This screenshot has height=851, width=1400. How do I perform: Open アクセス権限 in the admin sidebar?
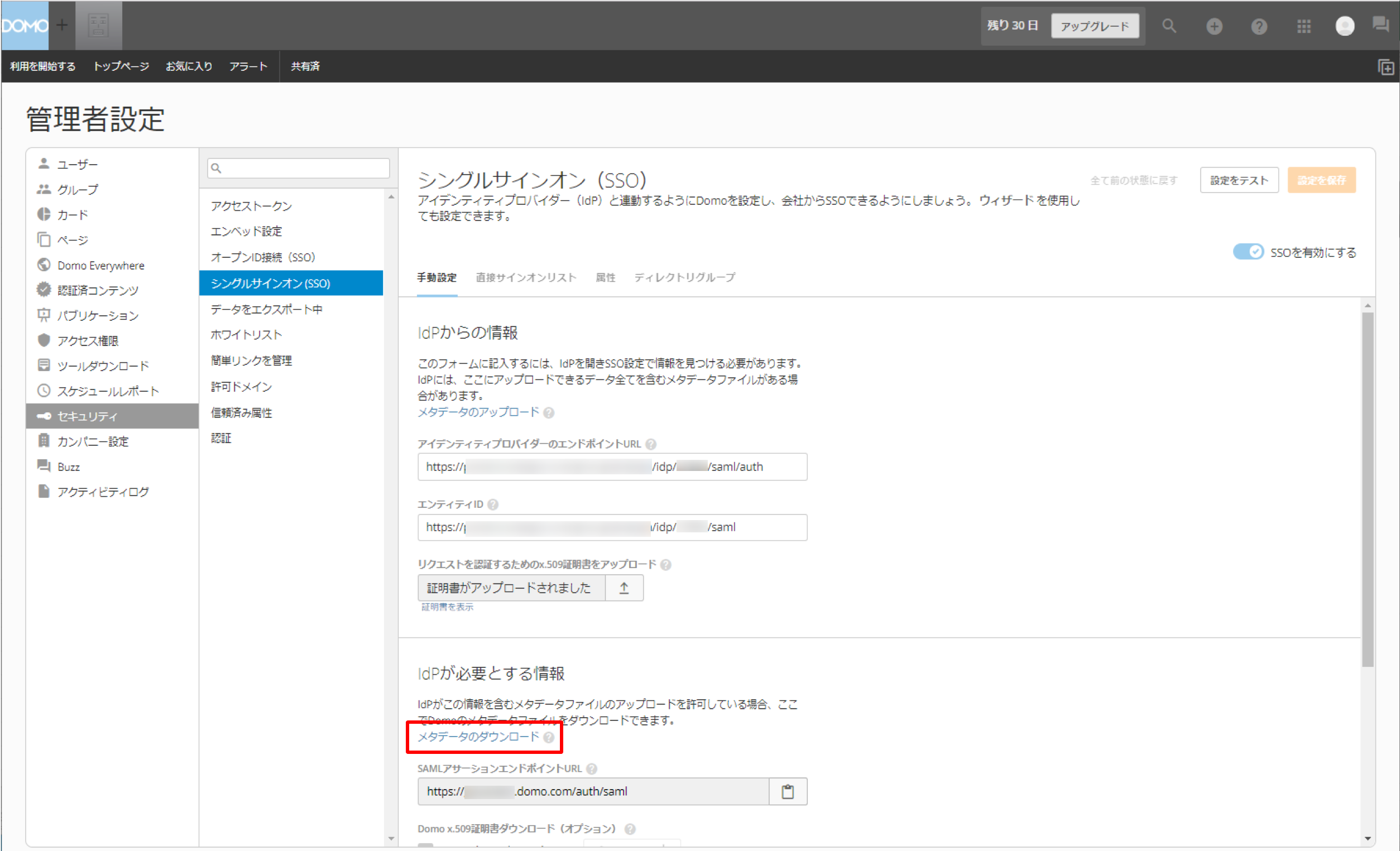coord(113,340)
